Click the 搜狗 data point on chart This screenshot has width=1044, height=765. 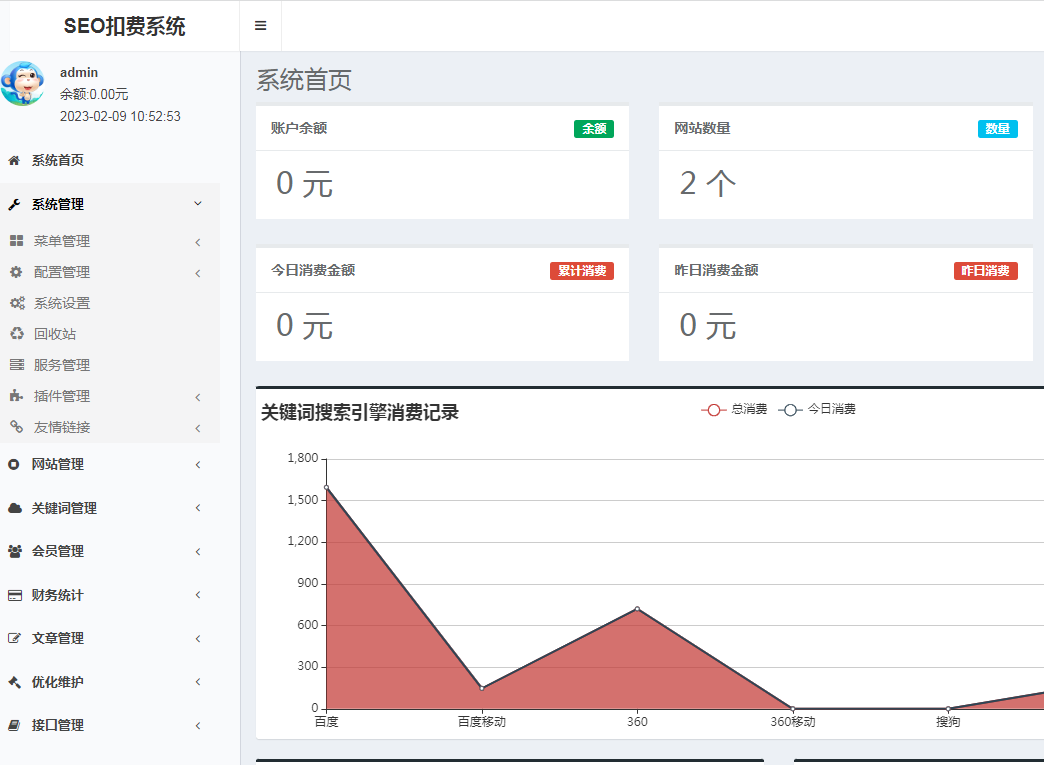point(948,708)
